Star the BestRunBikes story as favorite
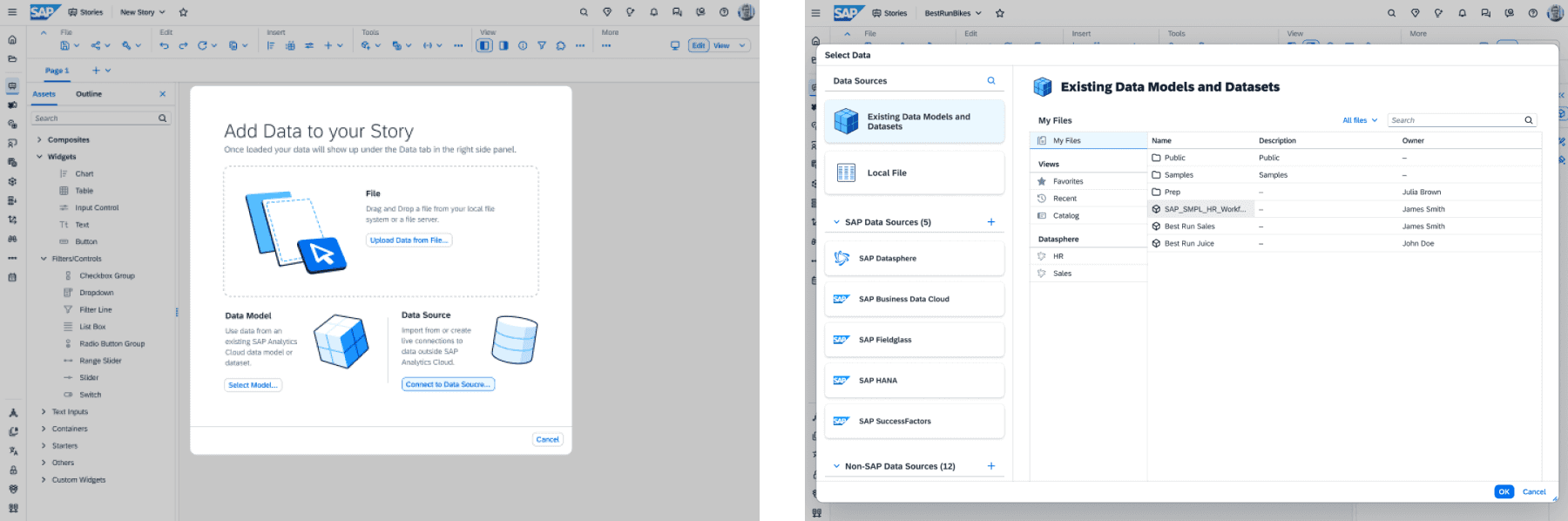 pos(1000,13)
